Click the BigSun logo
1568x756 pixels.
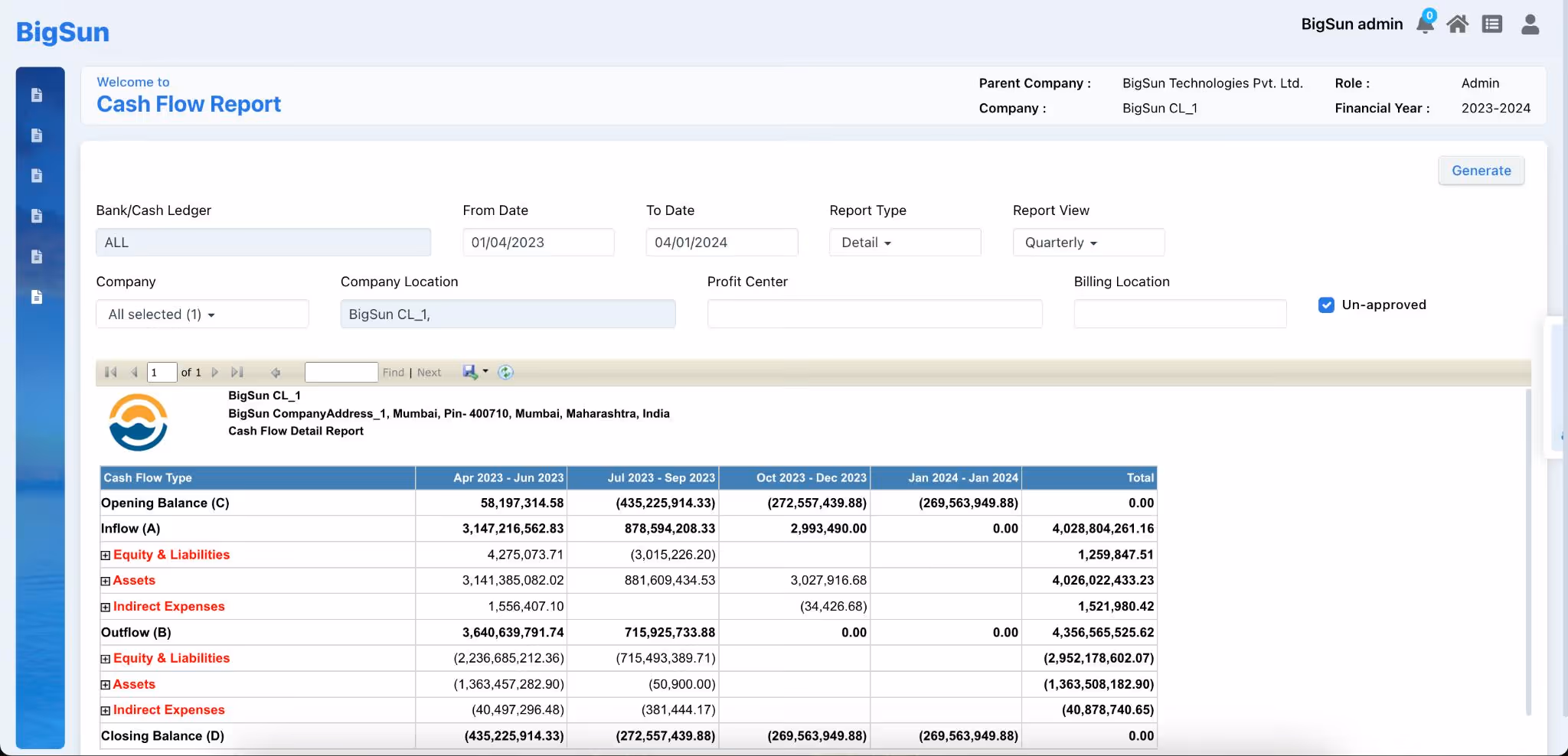(63, 32)
